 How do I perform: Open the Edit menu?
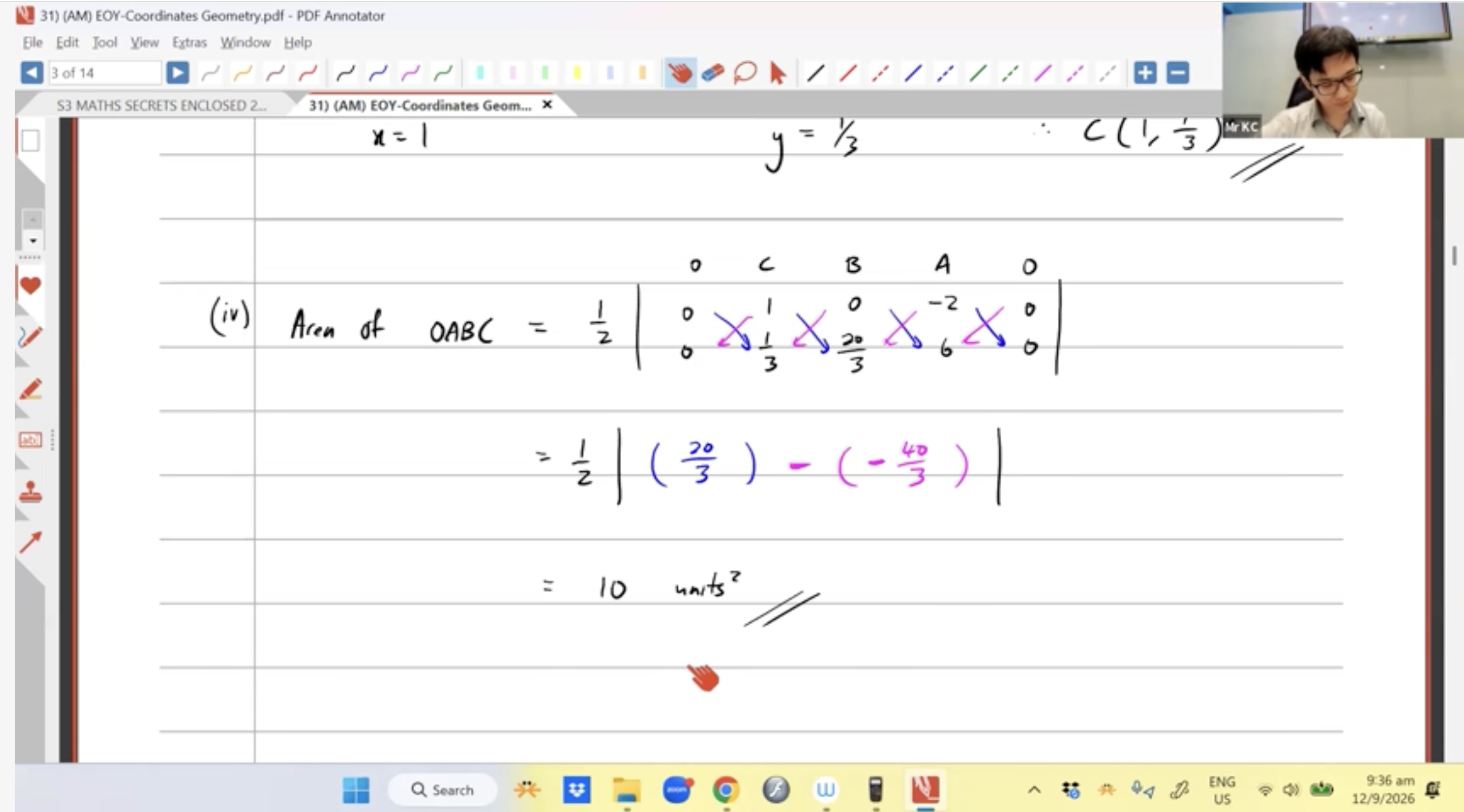67,43
